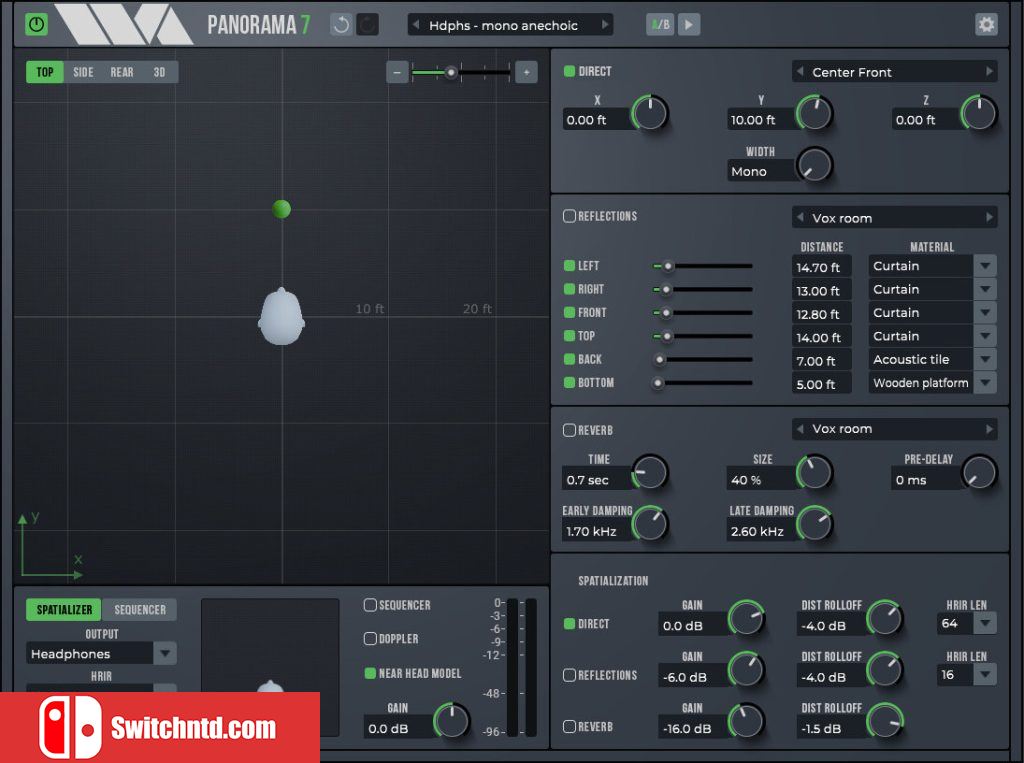Open the Reflections Vox room preset

[x=894, y=218]
